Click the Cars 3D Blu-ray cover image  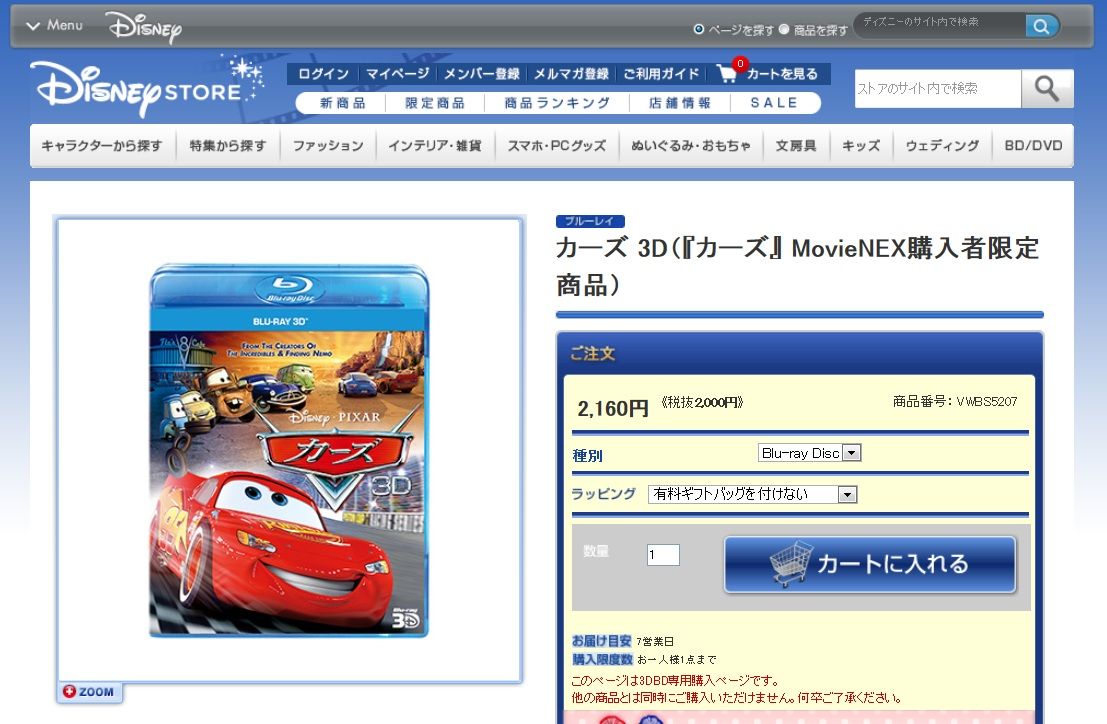(x=289, y=450)
